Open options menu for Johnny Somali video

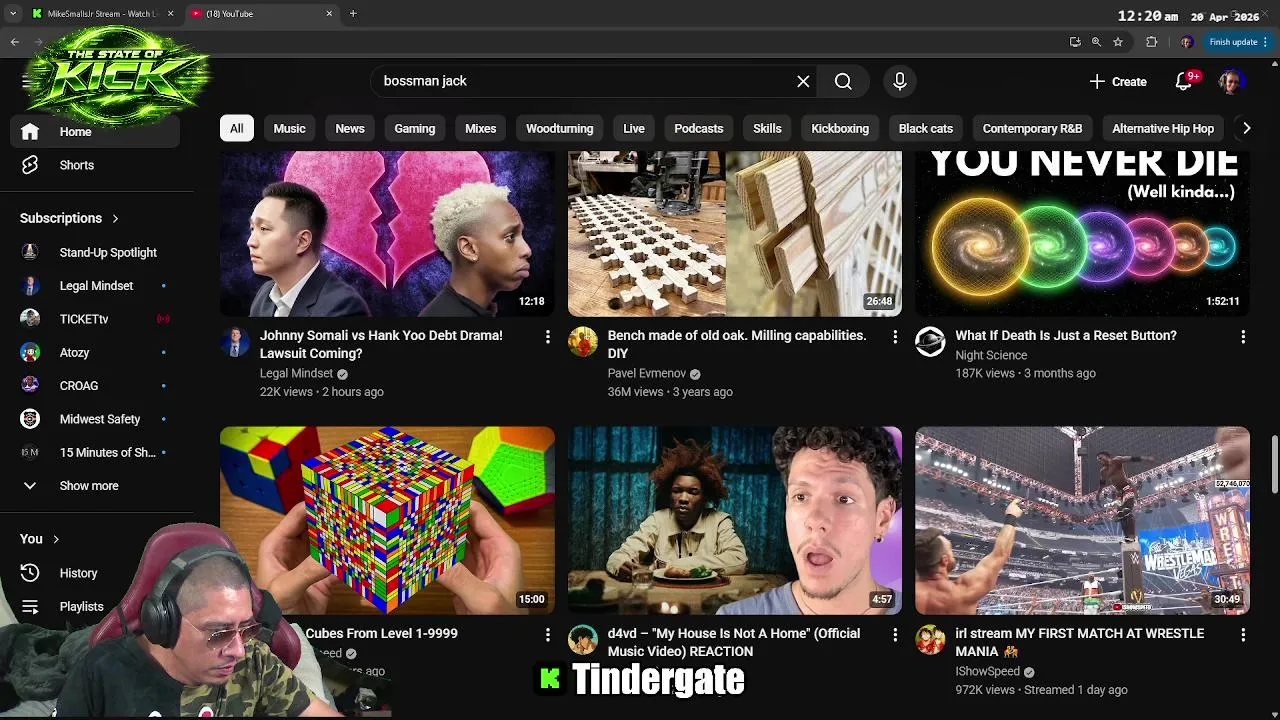(547, 337)
